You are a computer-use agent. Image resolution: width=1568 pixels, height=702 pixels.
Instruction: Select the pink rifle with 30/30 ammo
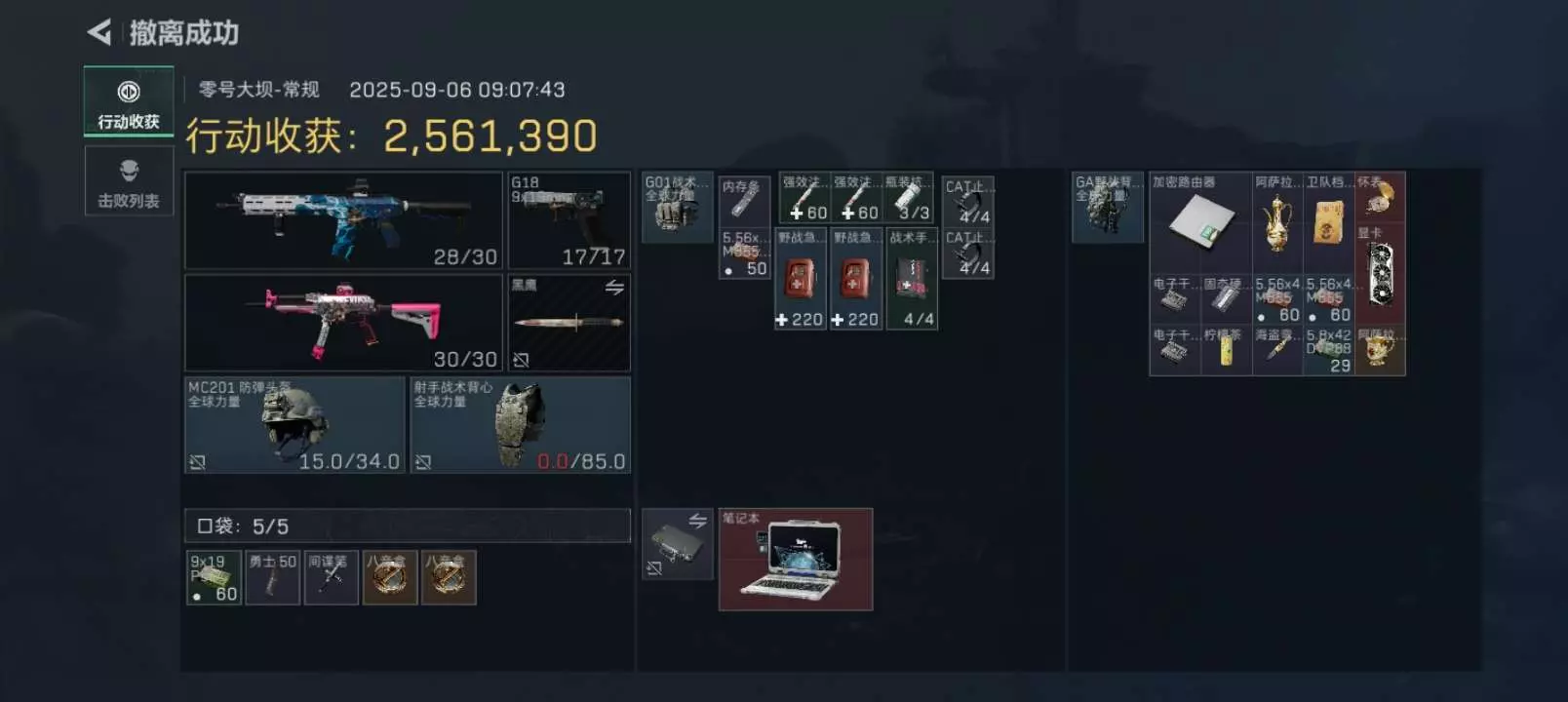pyautogui.click(x=343, y=323)
